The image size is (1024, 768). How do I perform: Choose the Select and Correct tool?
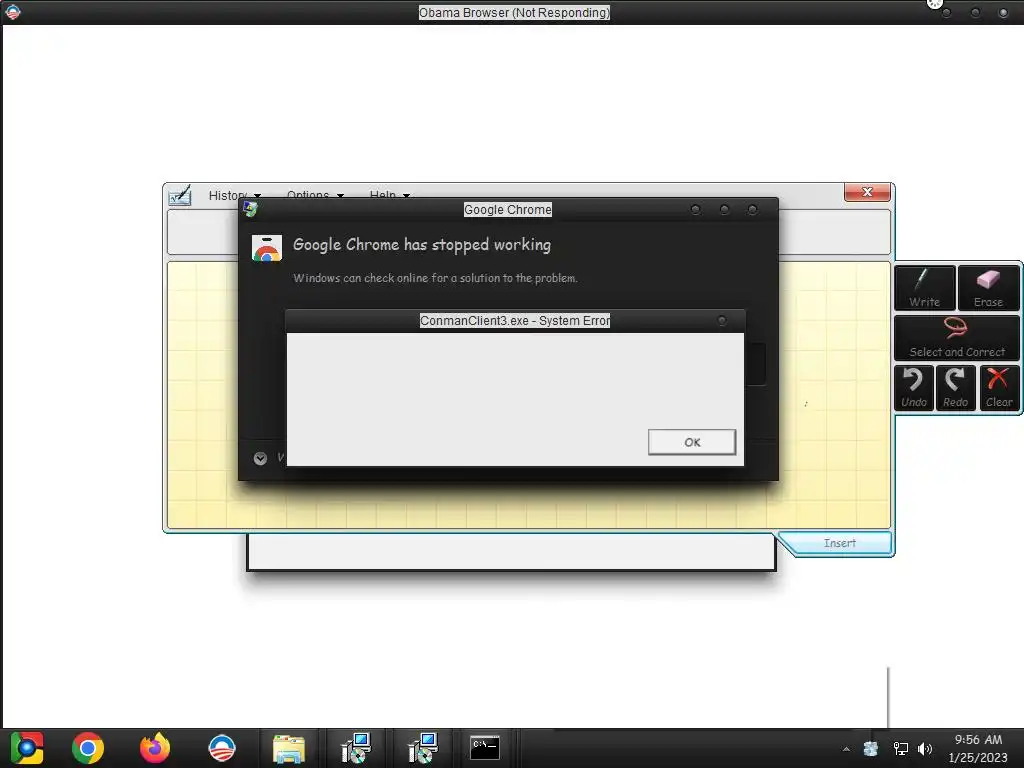click(957, 338)
